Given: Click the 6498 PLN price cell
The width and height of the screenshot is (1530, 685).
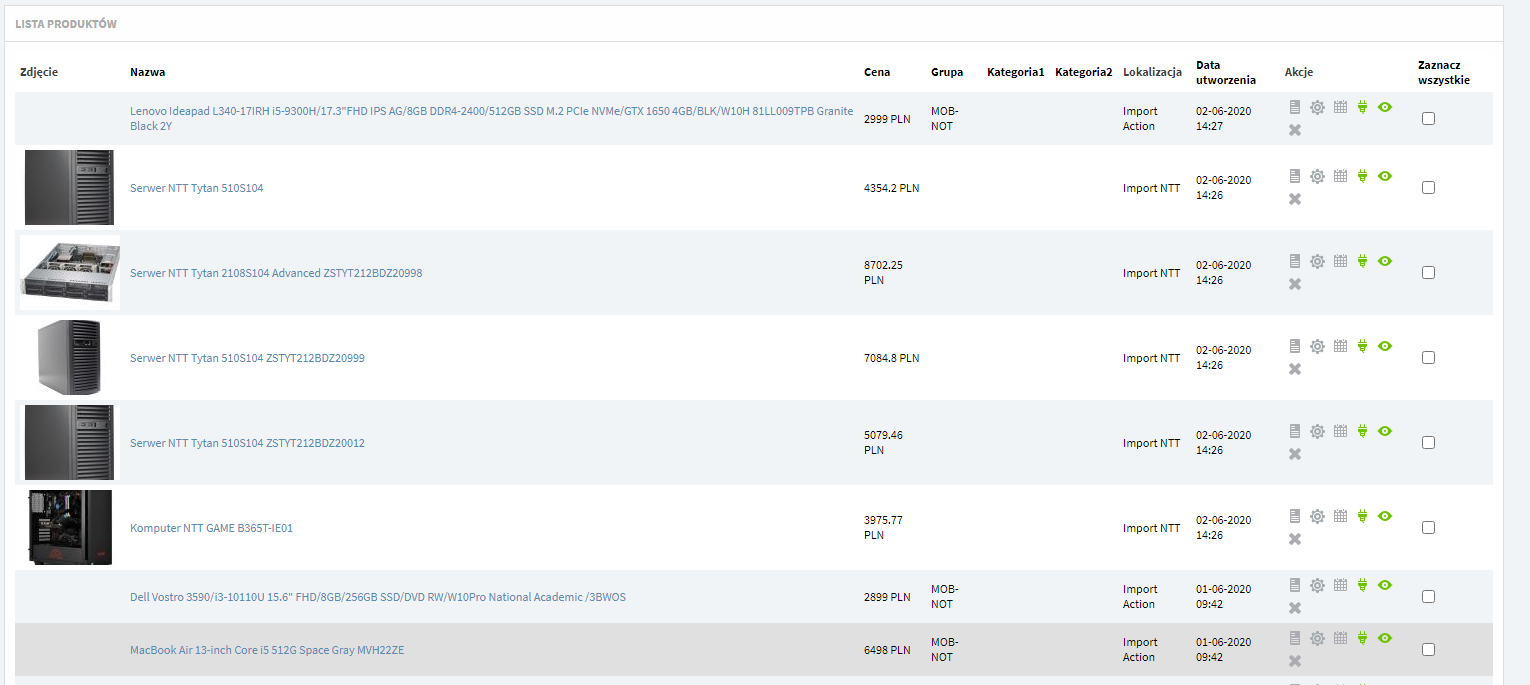Looking at the screenshot, I should pos(887,650).
